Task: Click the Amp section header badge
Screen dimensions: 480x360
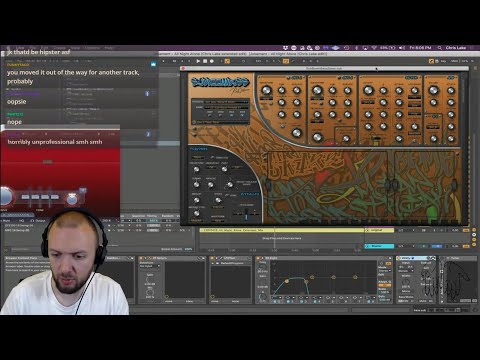Action: pyautogui.click(x=451, y=78)
